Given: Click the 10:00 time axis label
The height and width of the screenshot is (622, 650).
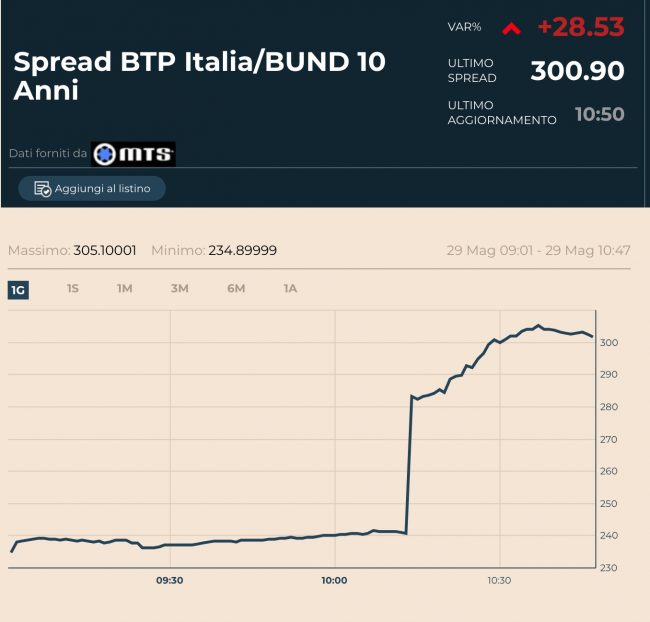Looking at the screenshot, I should pos(334,580).
